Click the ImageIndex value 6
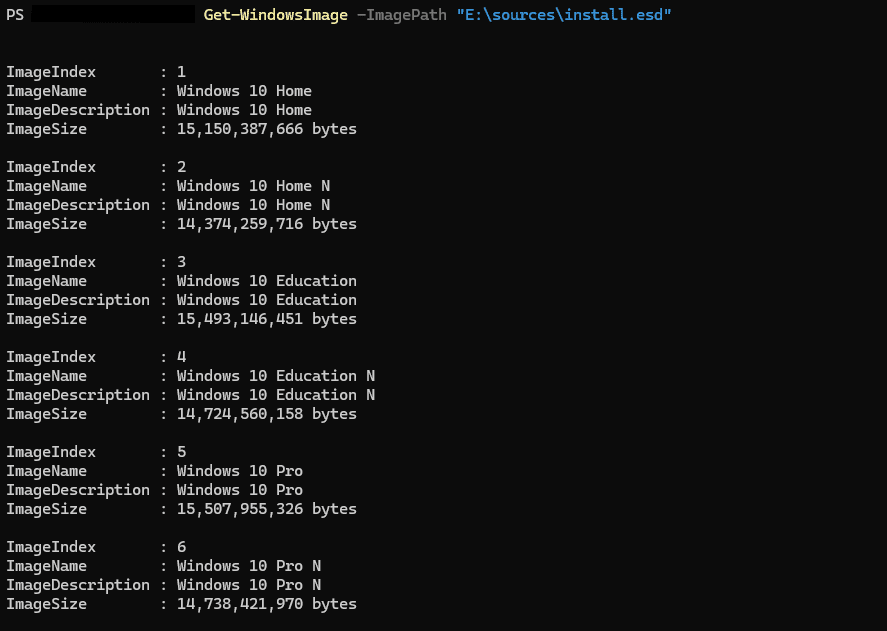Screen dimensions: 887x631 tap(181, 547)
